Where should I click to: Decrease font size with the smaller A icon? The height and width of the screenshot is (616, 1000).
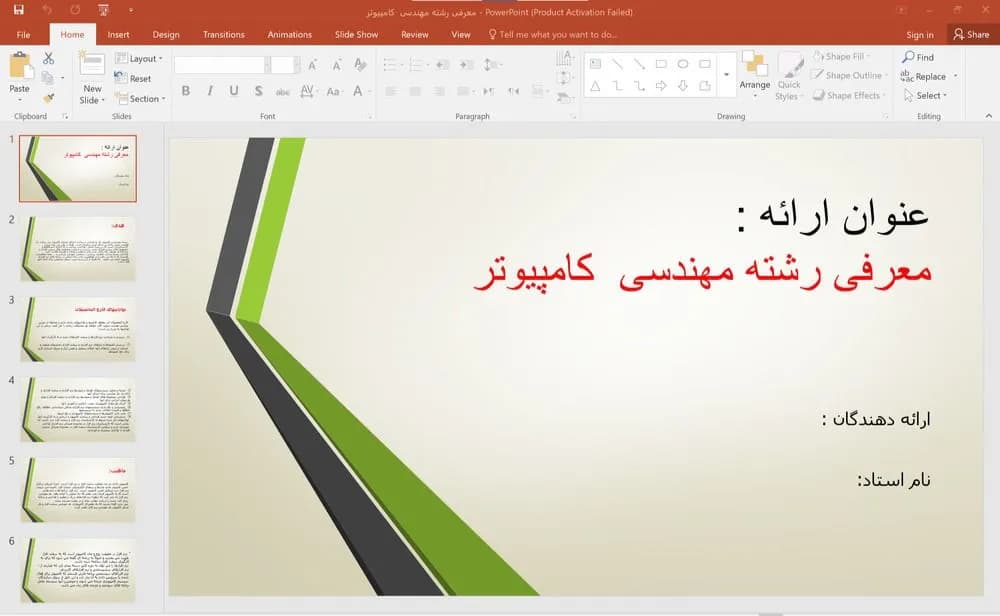pos(336,64)
